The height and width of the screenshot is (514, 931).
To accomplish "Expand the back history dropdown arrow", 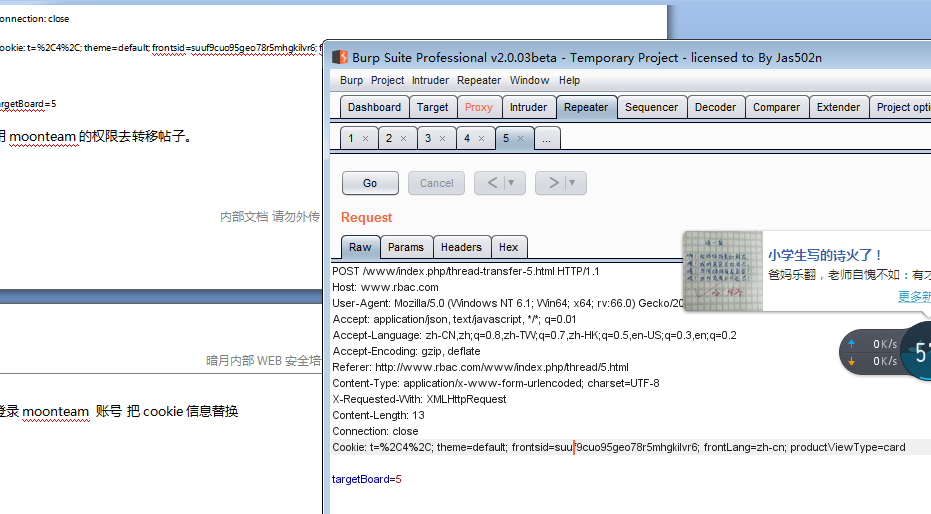I will 511,183.
